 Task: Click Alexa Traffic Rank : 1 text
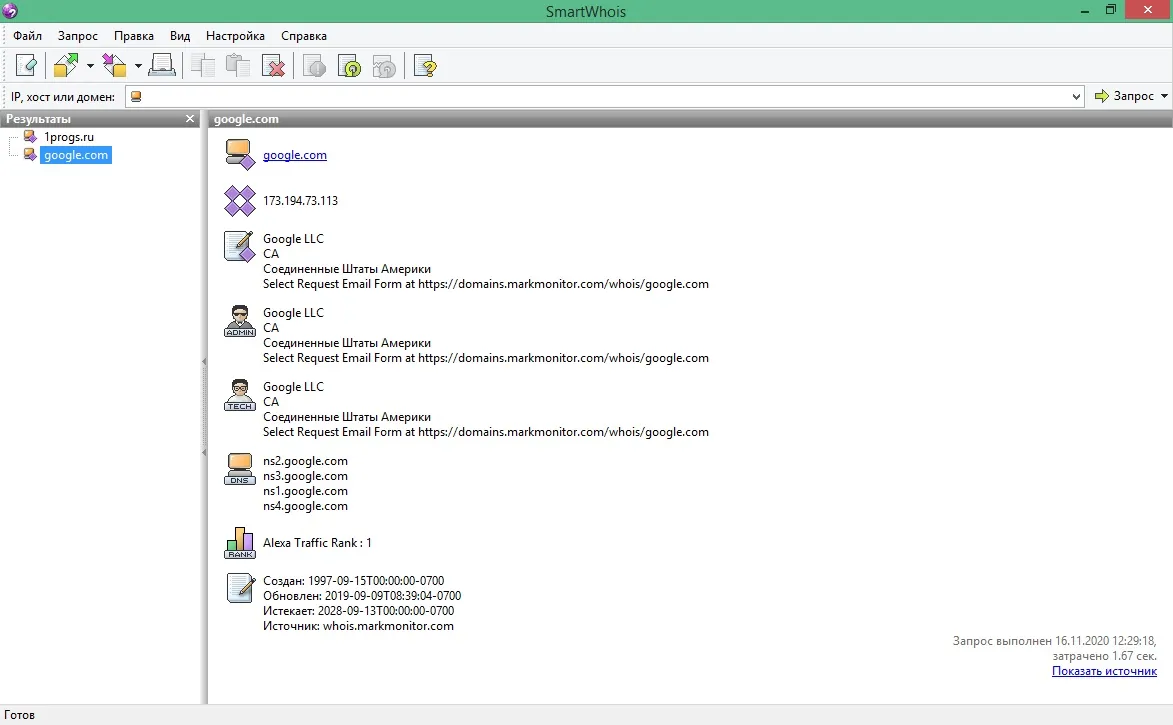click(317, 542)
